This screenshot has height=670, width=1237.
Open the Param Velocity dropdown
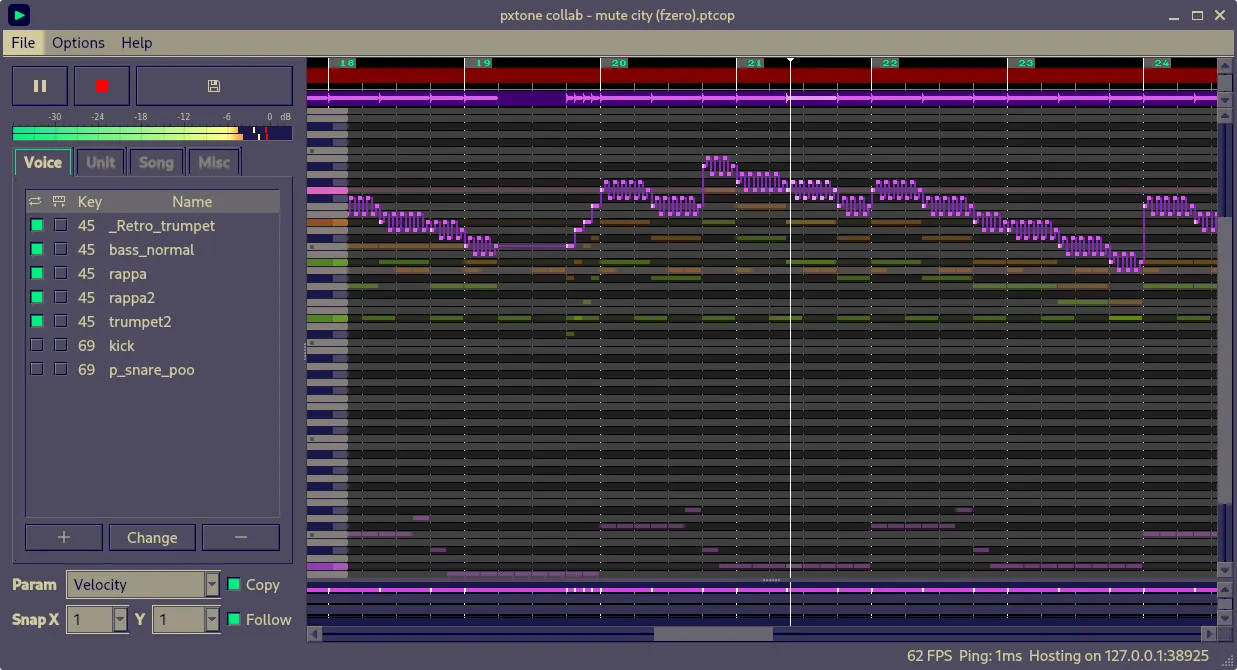(143, 584)
